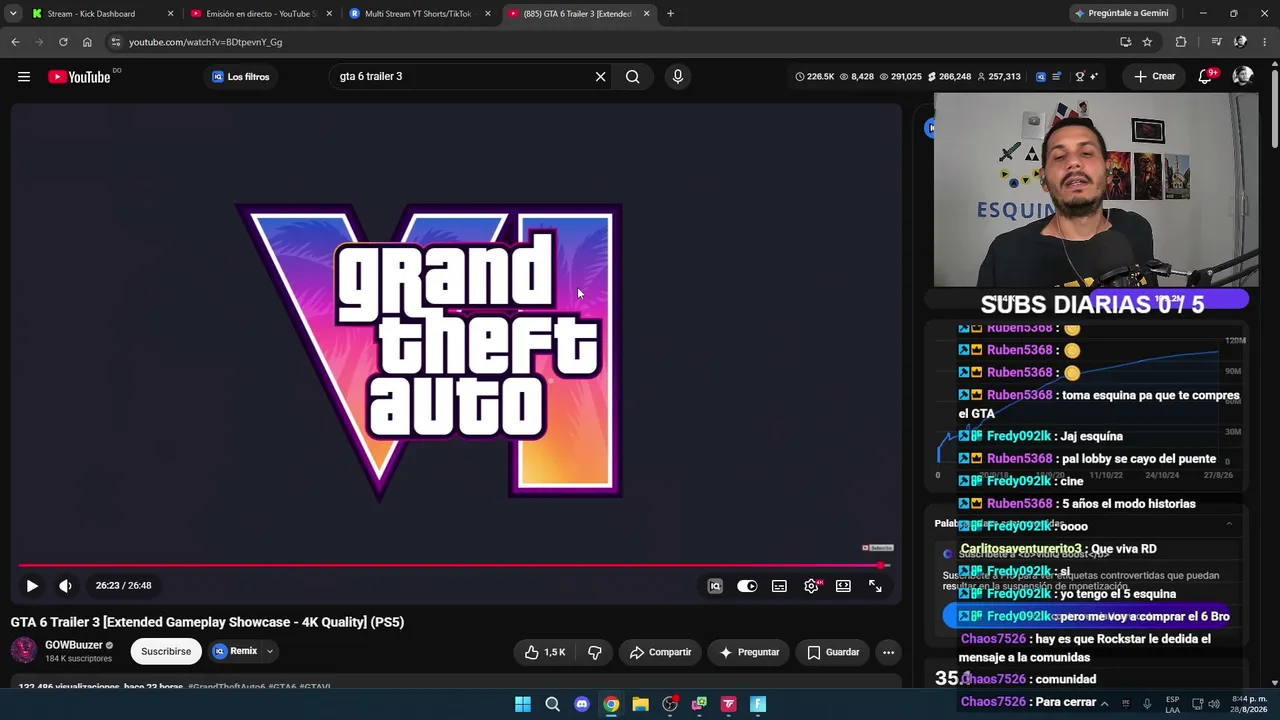Click the 226.5K watch time stat
This screenshot has height=720, width=1280.
pyautogui.click(x=815, y=77)
